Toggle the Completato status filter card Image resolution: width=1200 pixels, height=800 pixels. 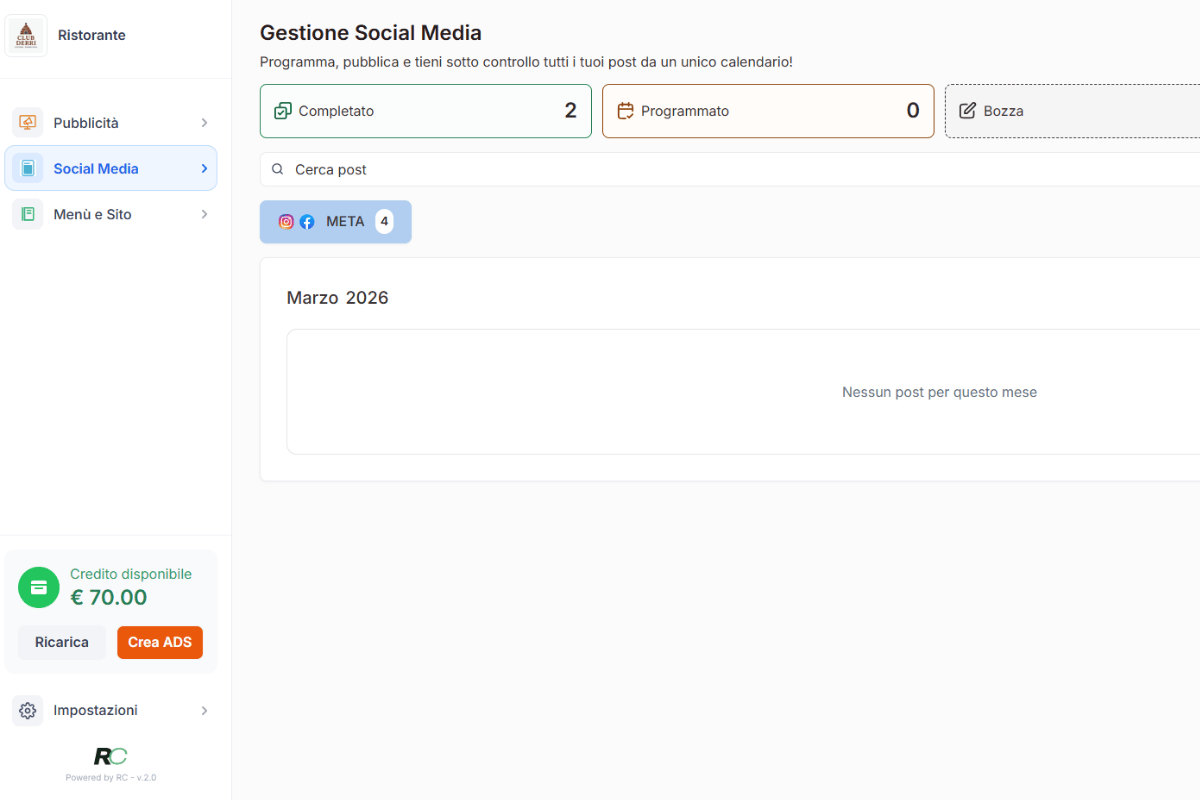click(425, 111)
